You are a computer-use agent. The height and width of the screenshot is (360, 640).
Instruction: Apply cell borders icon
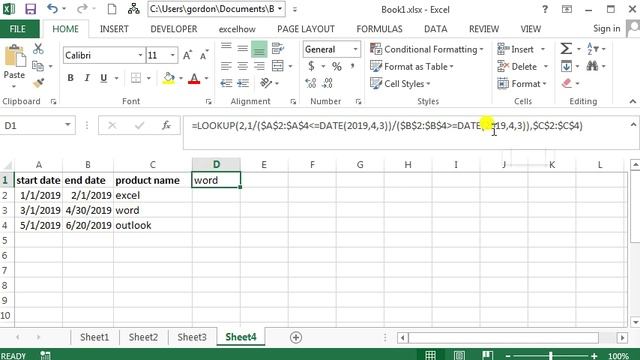[x=136, y=78]
